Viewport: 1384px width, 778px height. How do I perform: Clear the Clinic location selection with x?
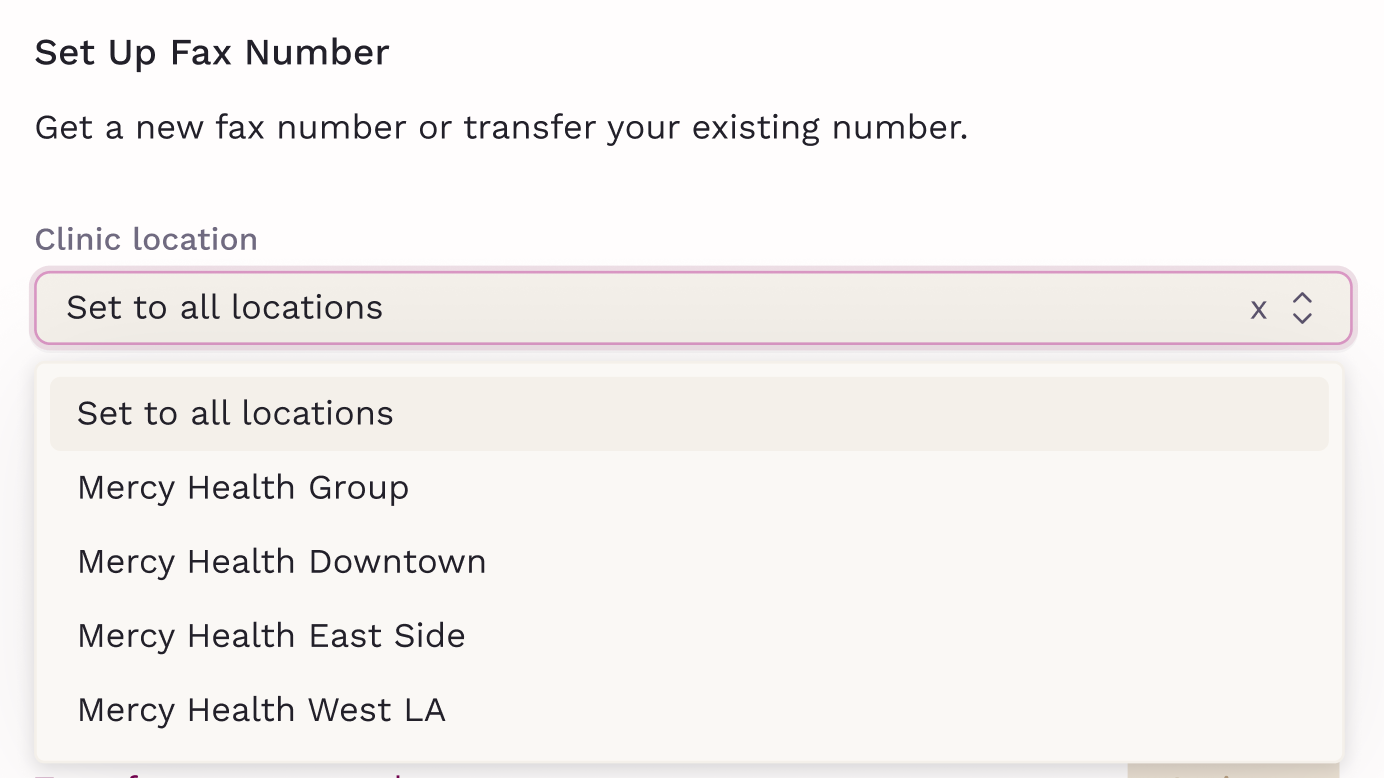pos(1258,309)
